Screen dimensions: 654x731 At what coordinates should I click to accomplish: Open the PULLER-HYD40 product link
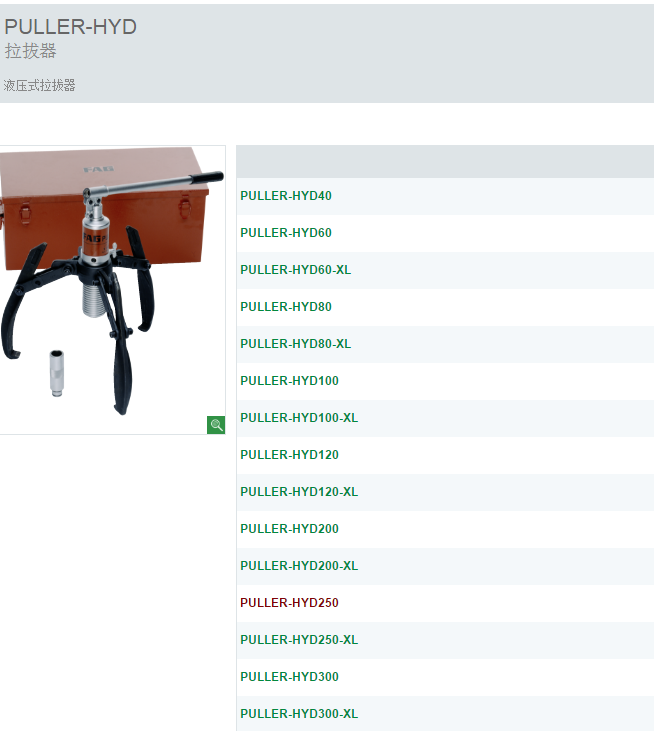286,196
